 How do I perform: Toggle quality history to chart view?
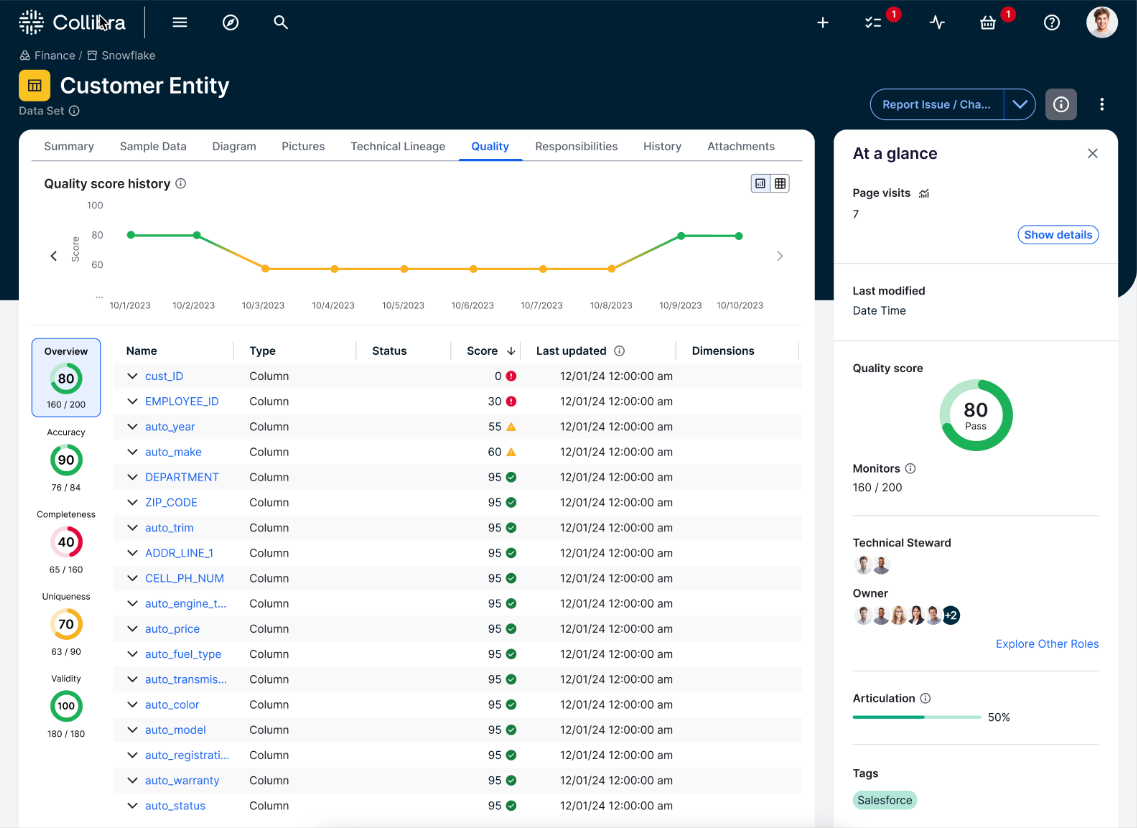pyautogui.click(x=759, y=183)
